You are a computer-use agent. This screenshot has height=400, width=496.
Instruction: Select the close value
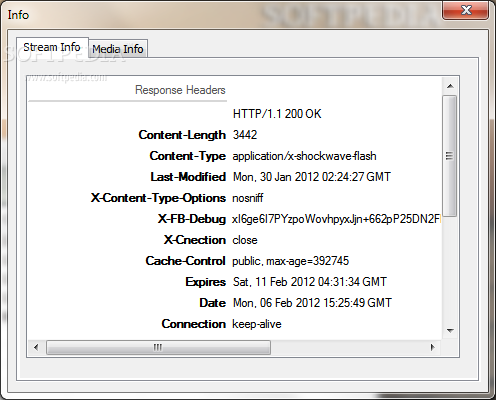pyautogui.click(x=245, y=240)
